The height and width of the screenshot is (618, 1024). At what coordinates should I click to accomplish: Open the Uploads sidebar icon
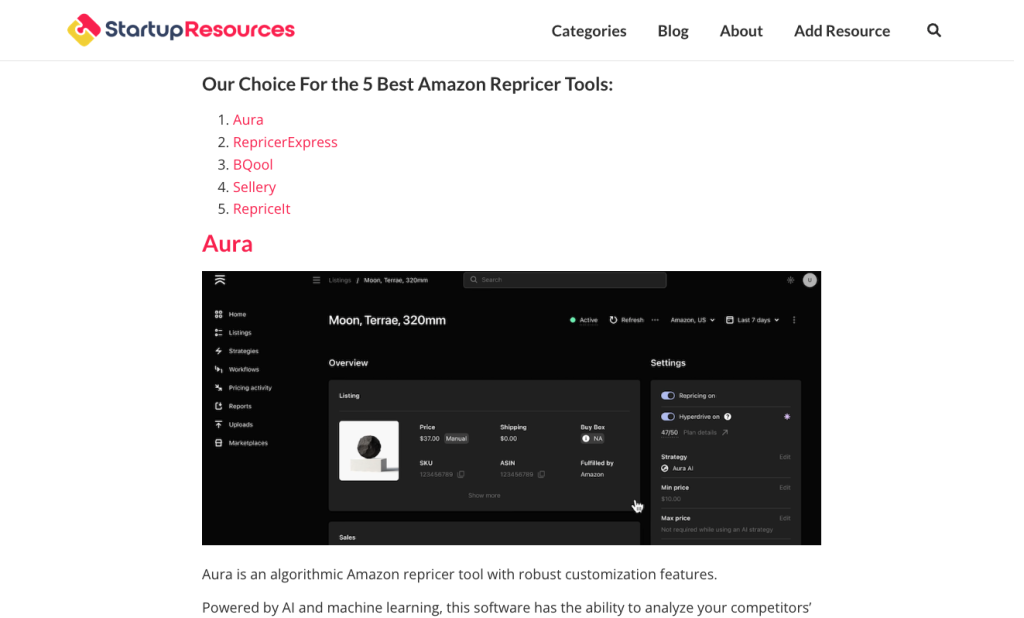click(218, 424)
